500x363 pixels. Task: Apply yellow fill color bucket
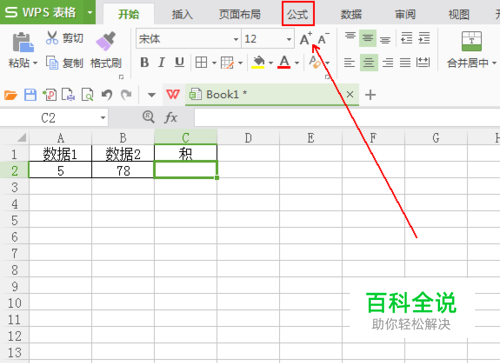[259, 62]
